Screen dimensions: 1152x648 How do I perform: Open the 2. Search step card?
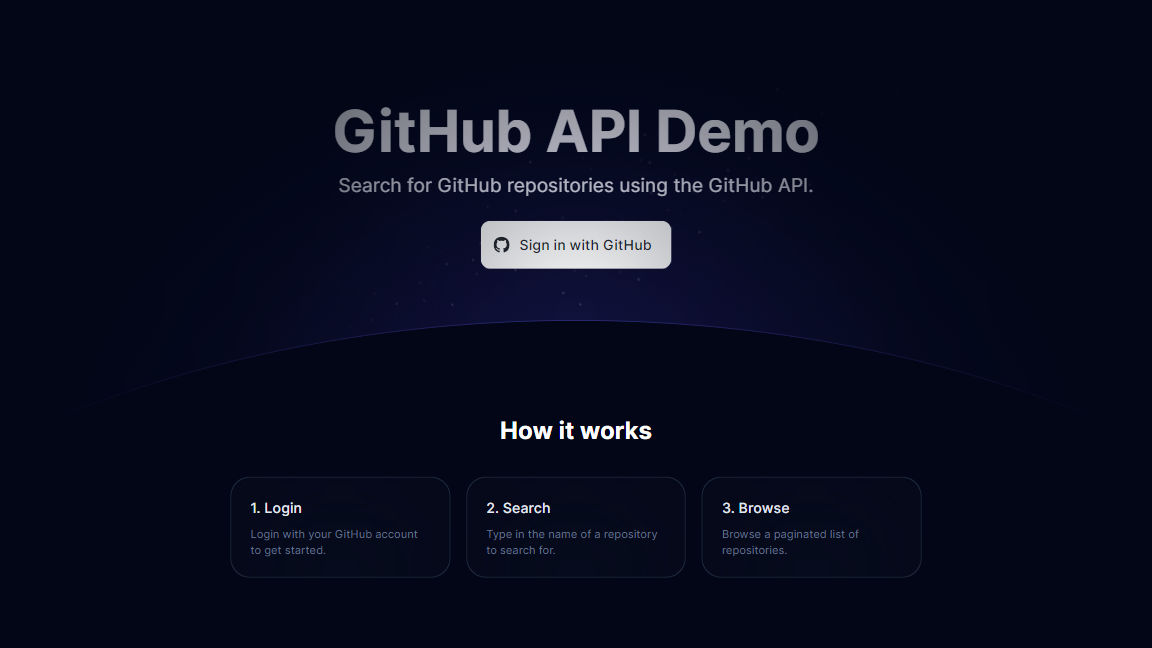pos(575,527)
